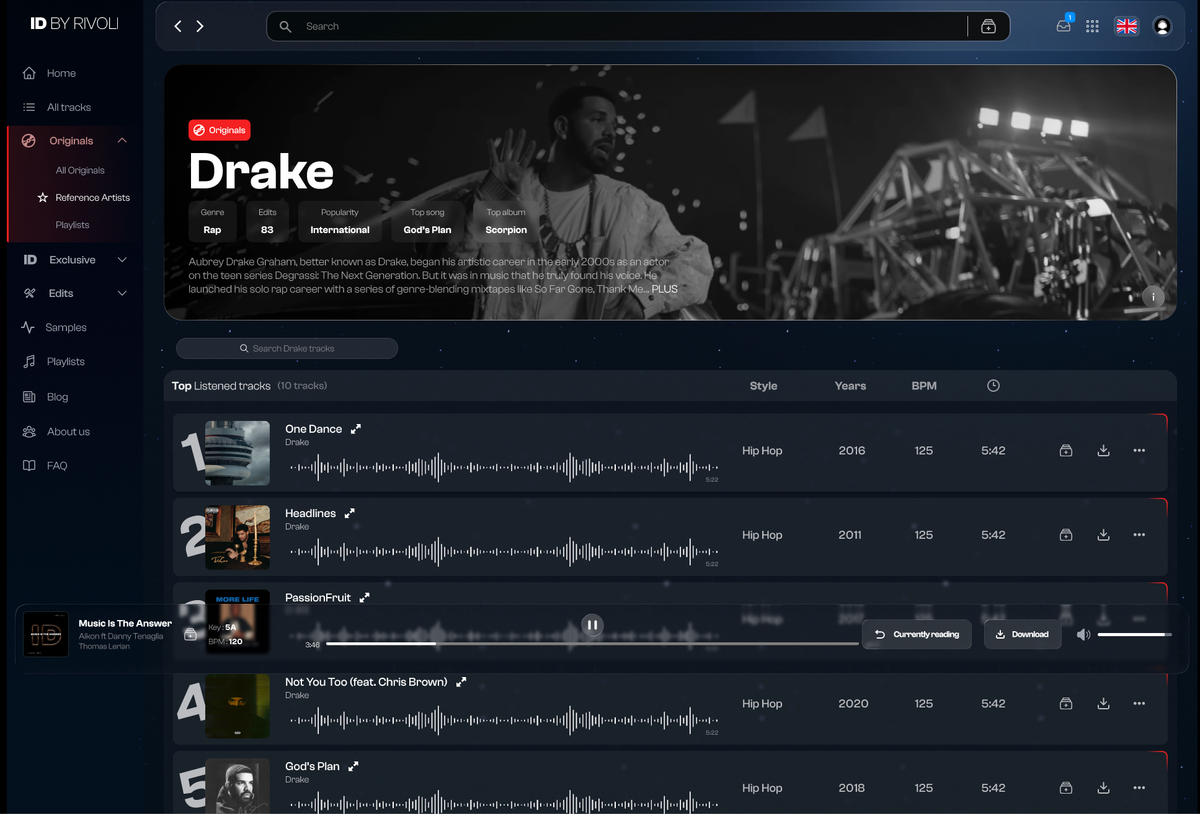Open more options for One Dance

click(x=1139, y=451)
